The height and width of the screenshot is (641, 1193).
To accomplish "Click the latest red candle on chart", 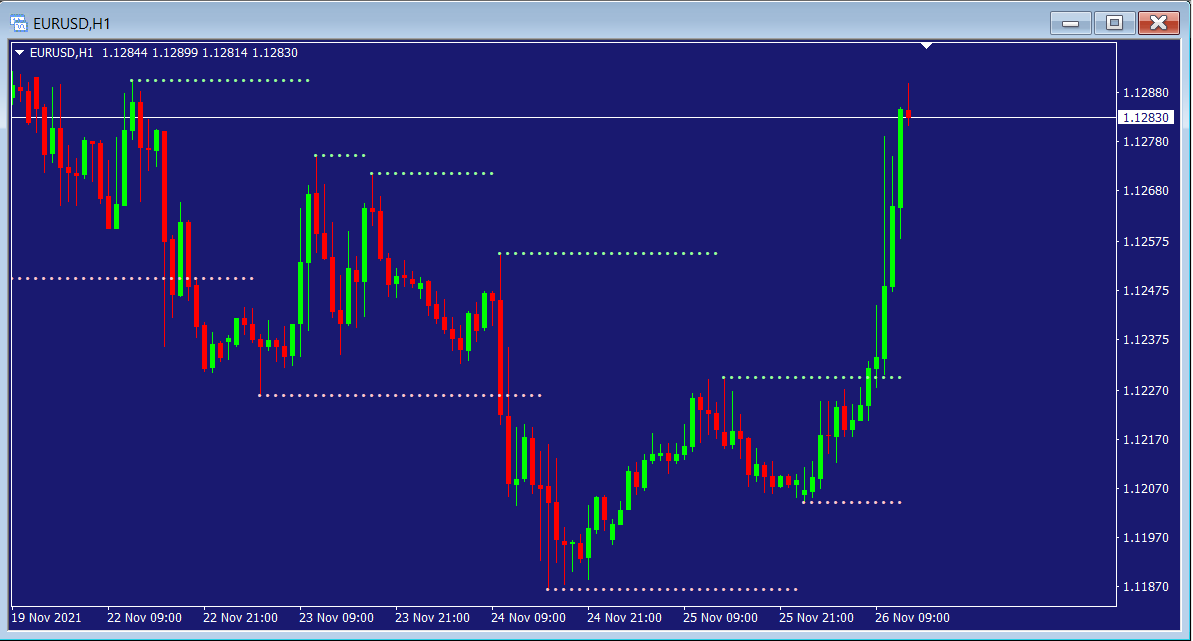I will [908, 114].
